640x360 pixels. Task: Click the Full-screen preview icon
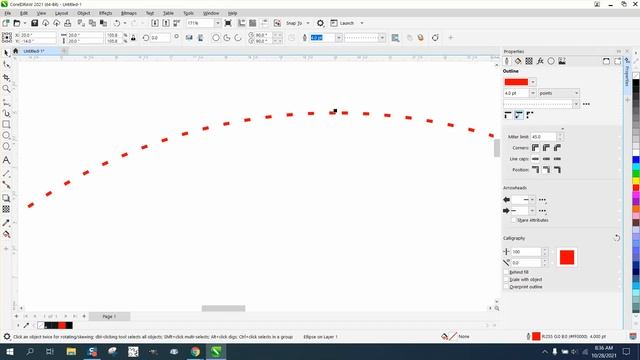(228, 23)
